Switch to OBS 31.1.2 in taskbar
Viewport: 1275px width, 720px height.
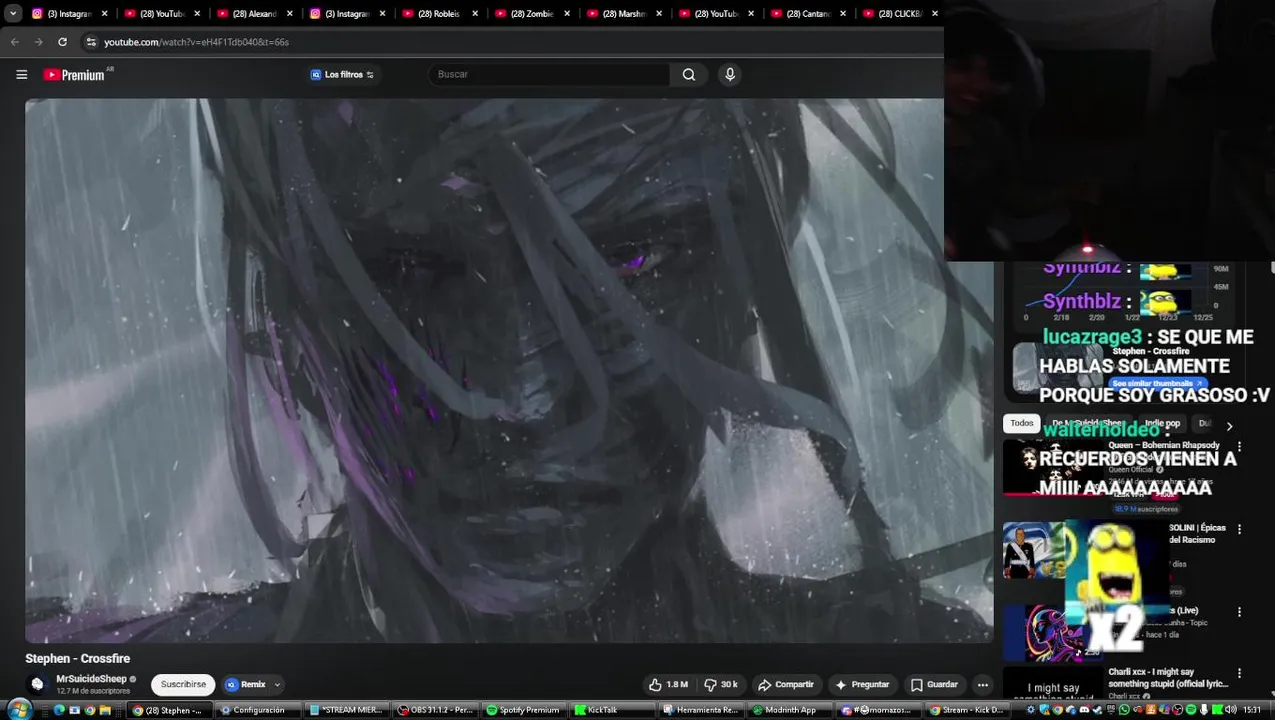[x=436, y=710]
